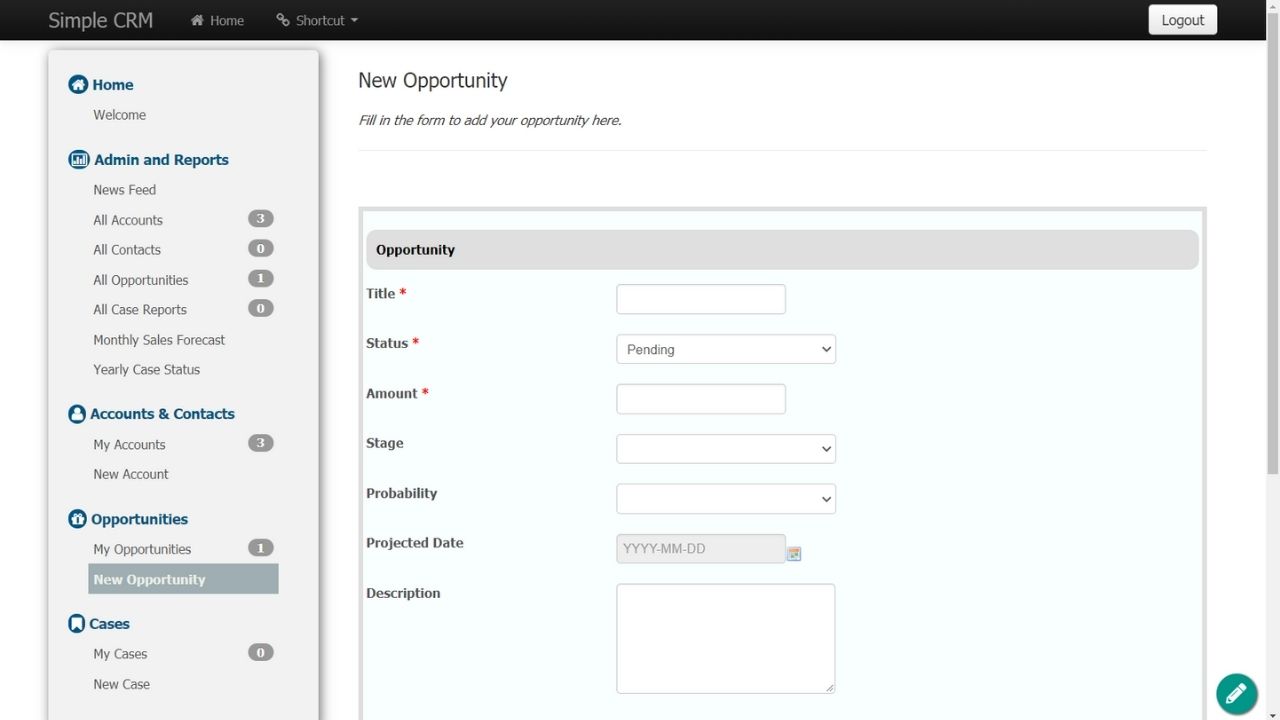Click the Home icon in top navbar
Viewport: 1280px width, 720px height.
point(197,20)
